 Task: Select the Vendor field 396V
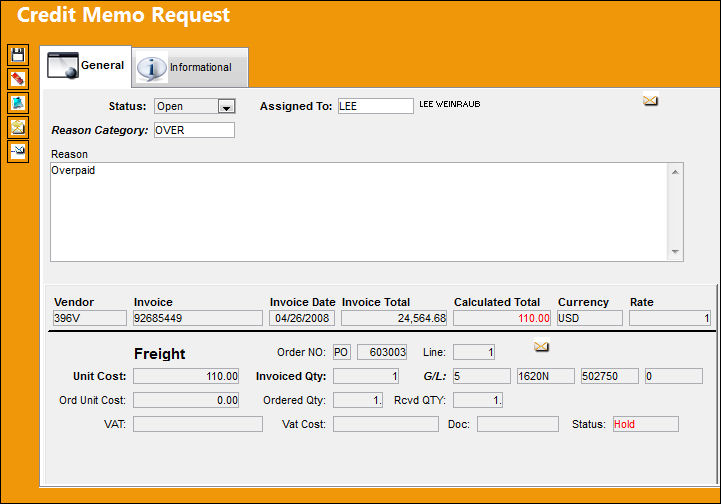pos(90,318)
